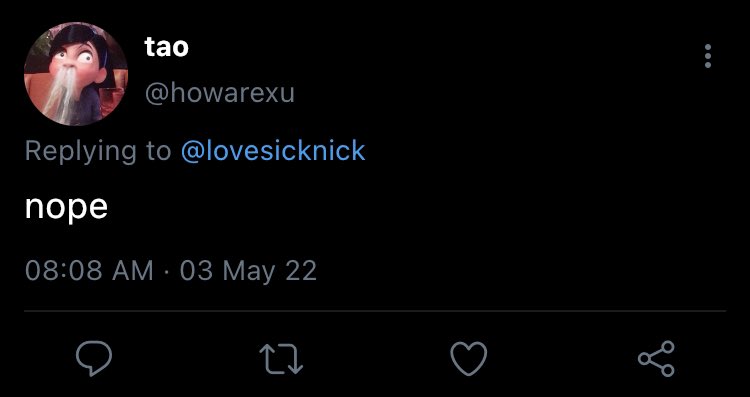Tap the retweet arrows icon
This screenshot has width=750, height=397.
tap(281, 359)
